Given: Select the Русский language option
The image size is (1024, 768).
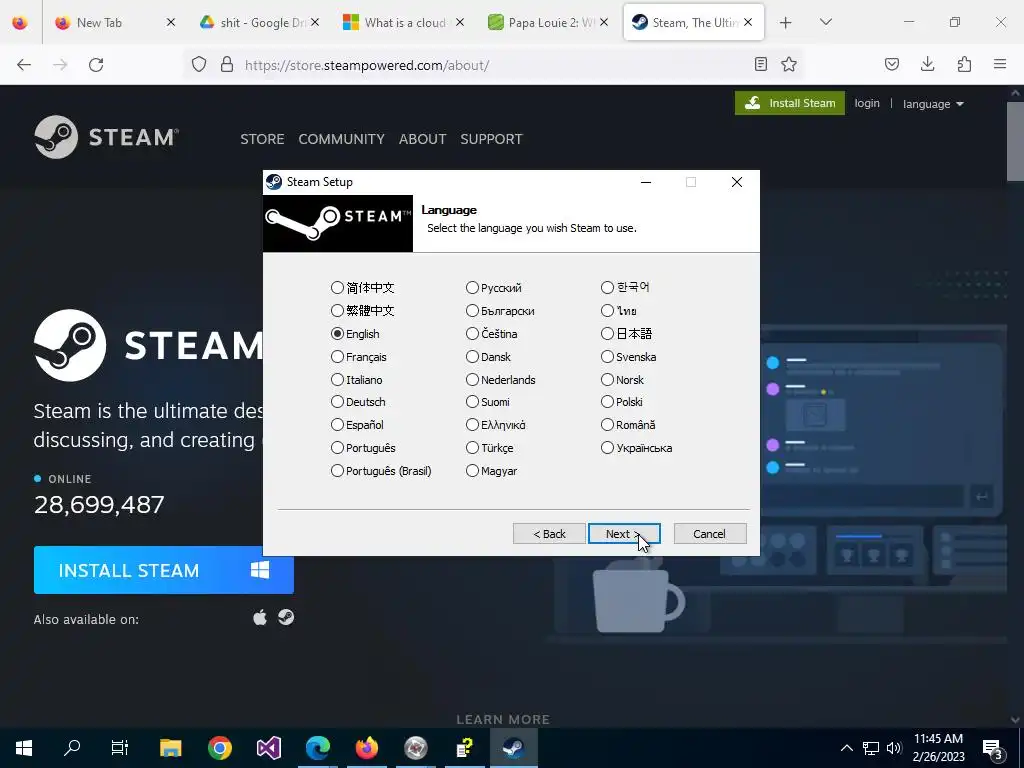Looking at the screenshot, I should tap(494, 288).
